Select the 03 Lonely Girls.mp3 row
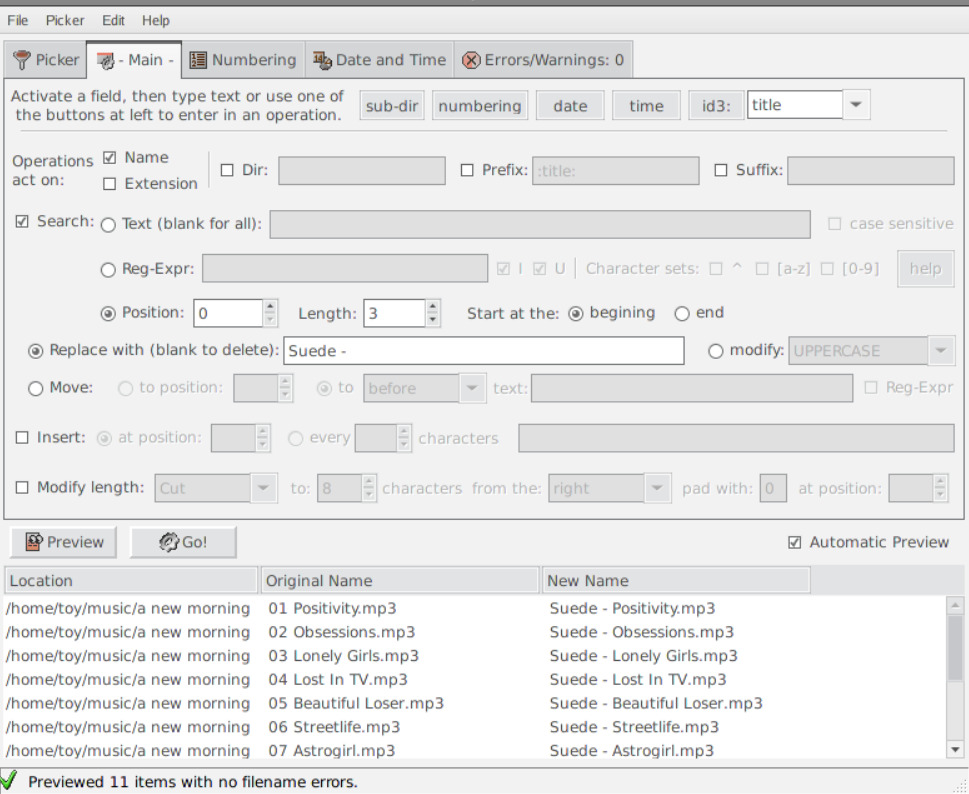Viewport: 969px width, 794px height. pos(475,656)
